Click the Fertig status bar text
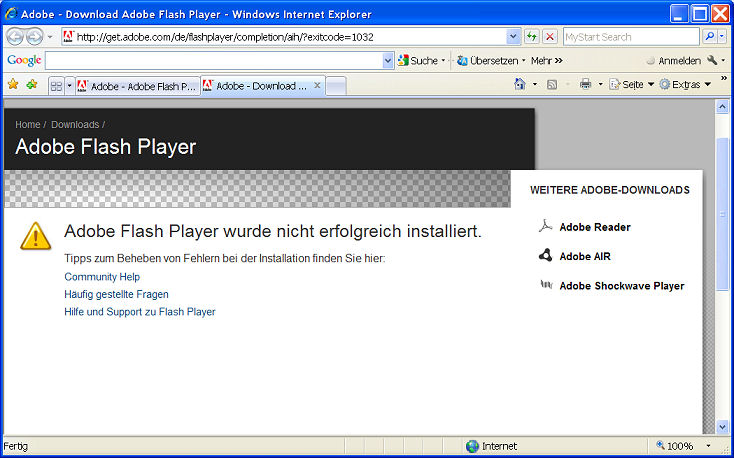 click(x=15, y=446)
